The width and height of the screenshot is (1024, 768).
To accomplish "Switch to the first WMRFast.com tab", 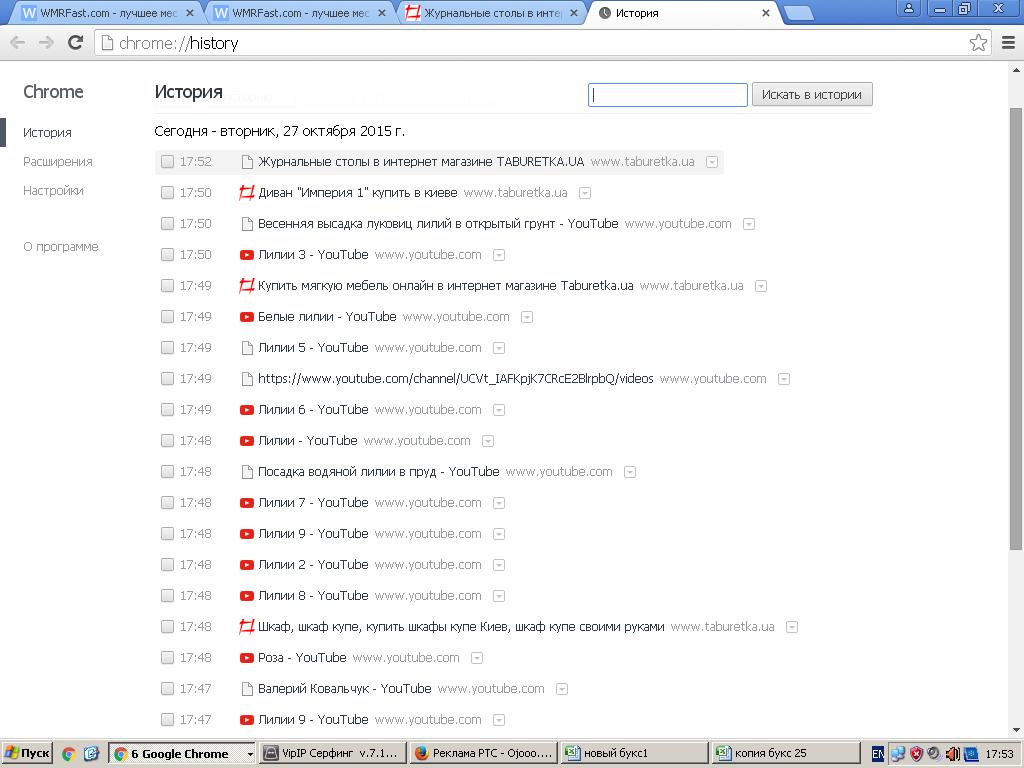I will click(x=106, y=13).
